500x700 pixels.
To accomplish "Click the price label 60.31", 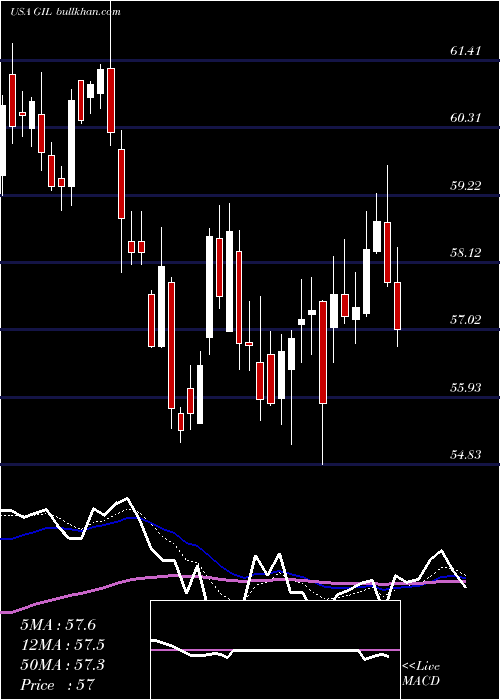I will point(466,118).
